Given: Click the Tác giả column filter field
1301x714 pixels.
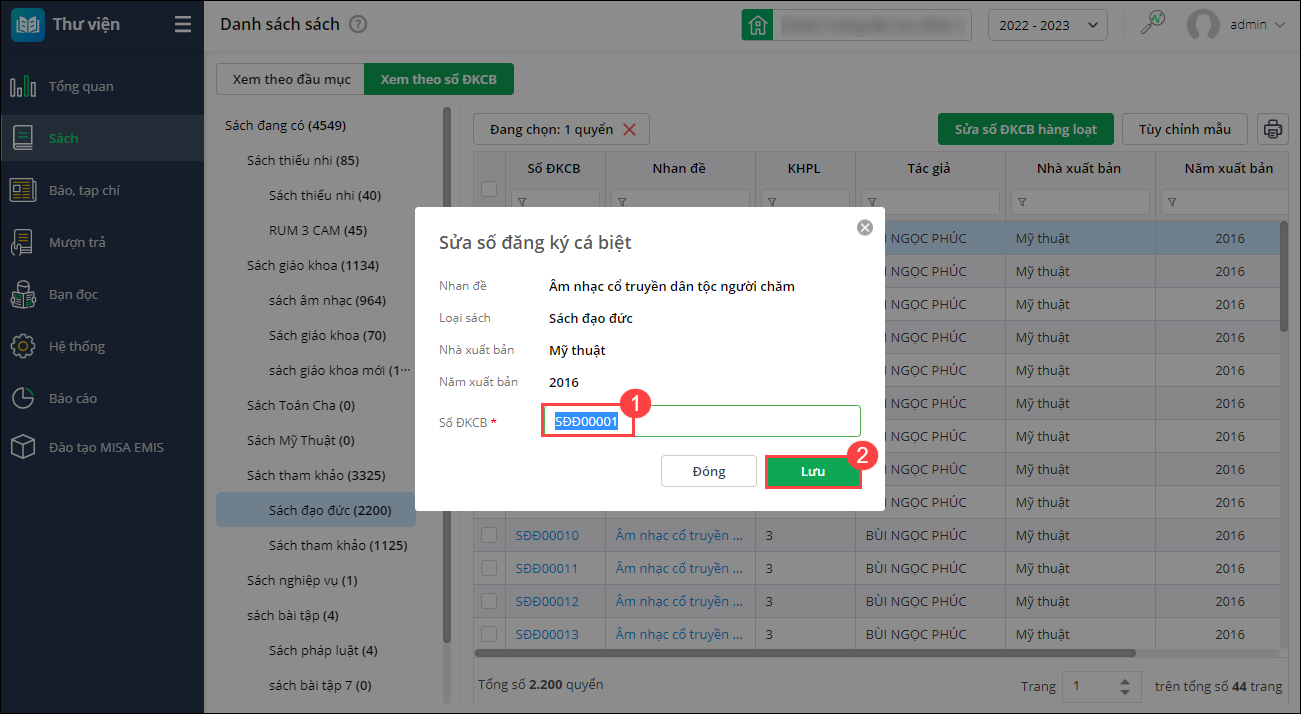Looking at the screenshot, I should (x=930, y=202).
